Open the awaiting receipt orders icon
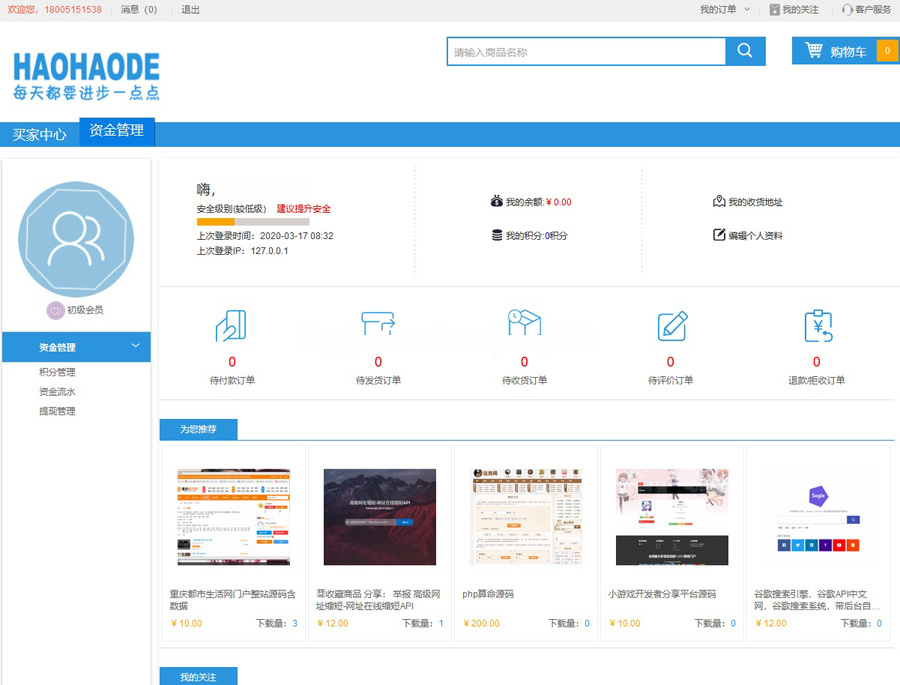The width and height of the screenshot is (900, 685). (524, 326)
